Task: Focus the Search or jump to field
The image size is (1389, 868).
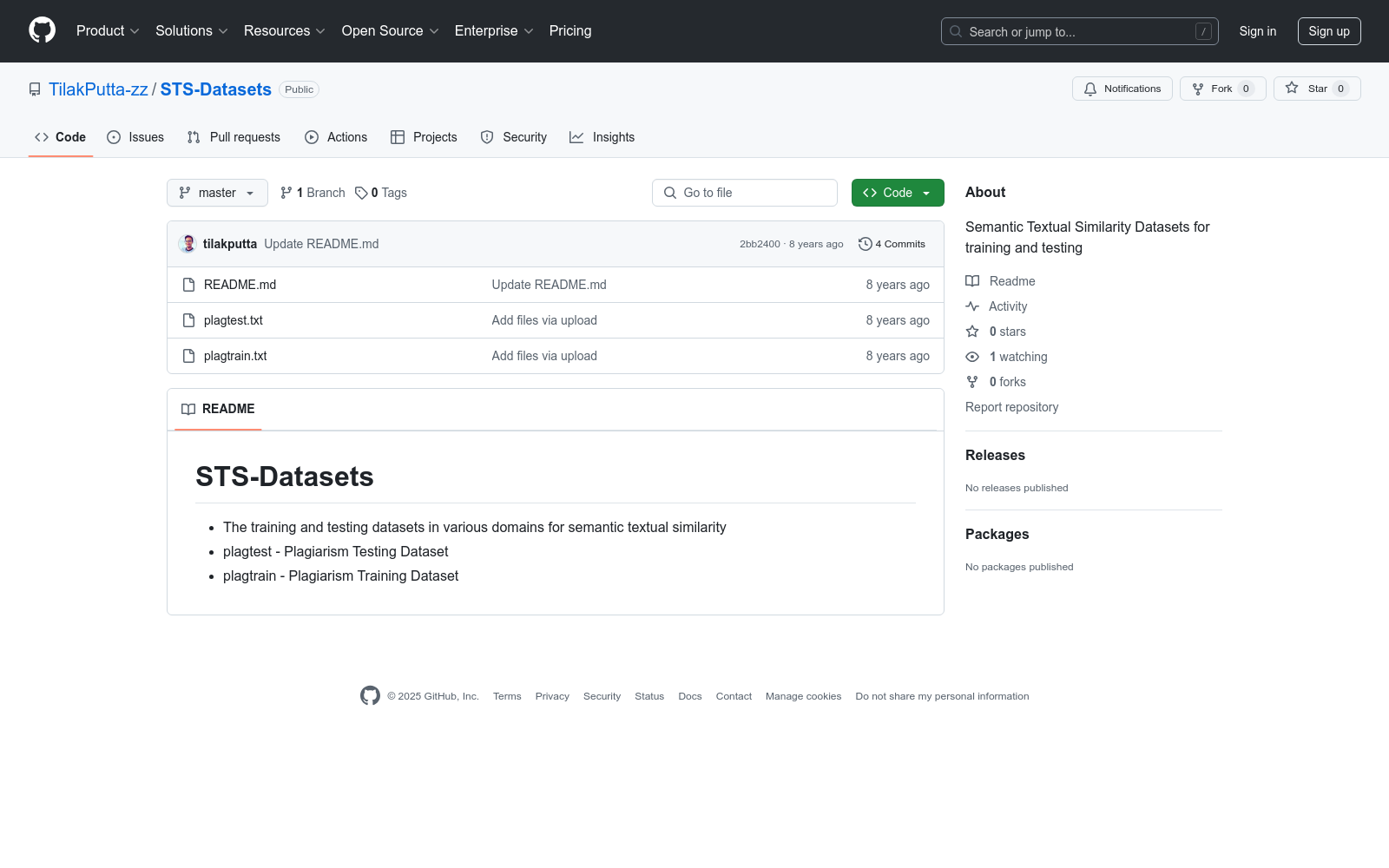Action: 1080,31
